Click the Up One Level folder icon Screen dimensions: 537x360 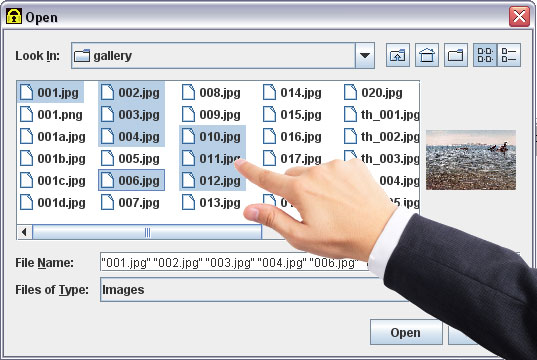(398, 55)
